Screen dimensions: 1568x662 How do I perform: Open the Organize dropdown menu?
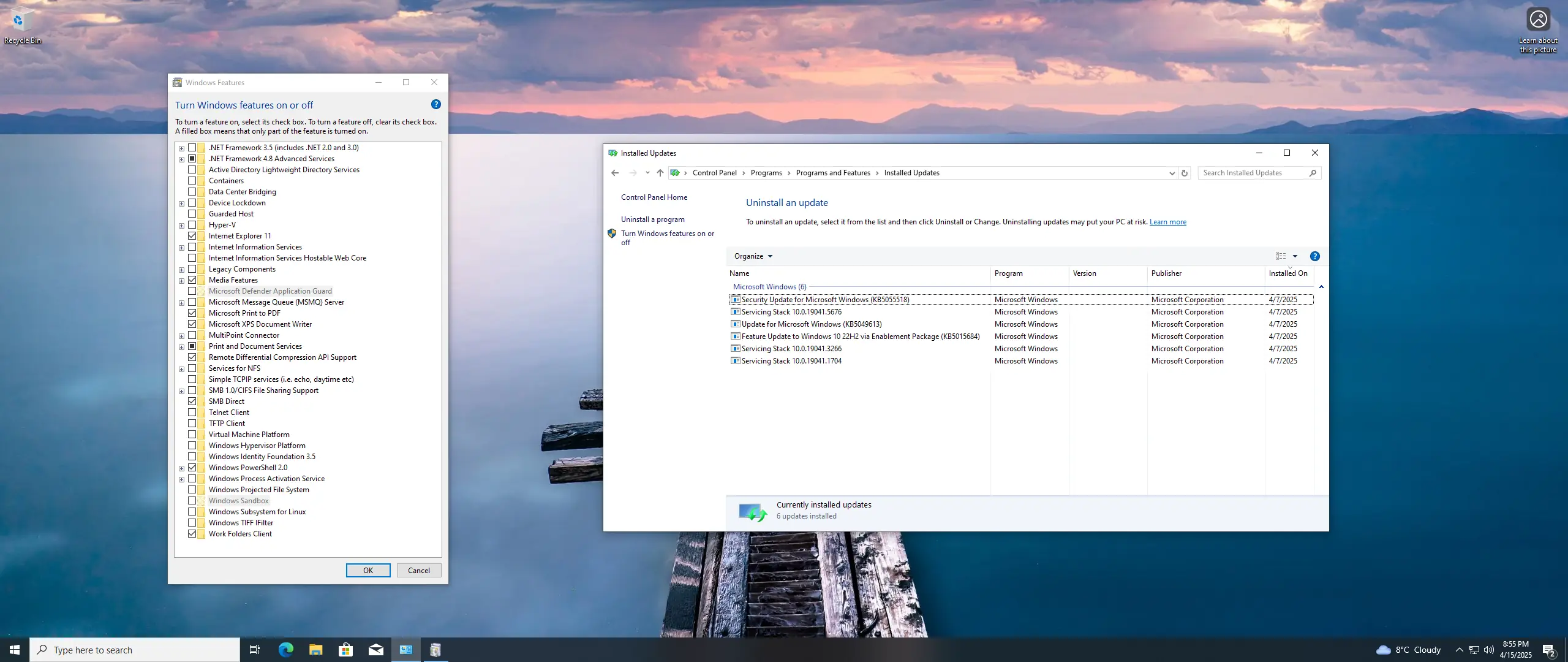tap(753, 256)
